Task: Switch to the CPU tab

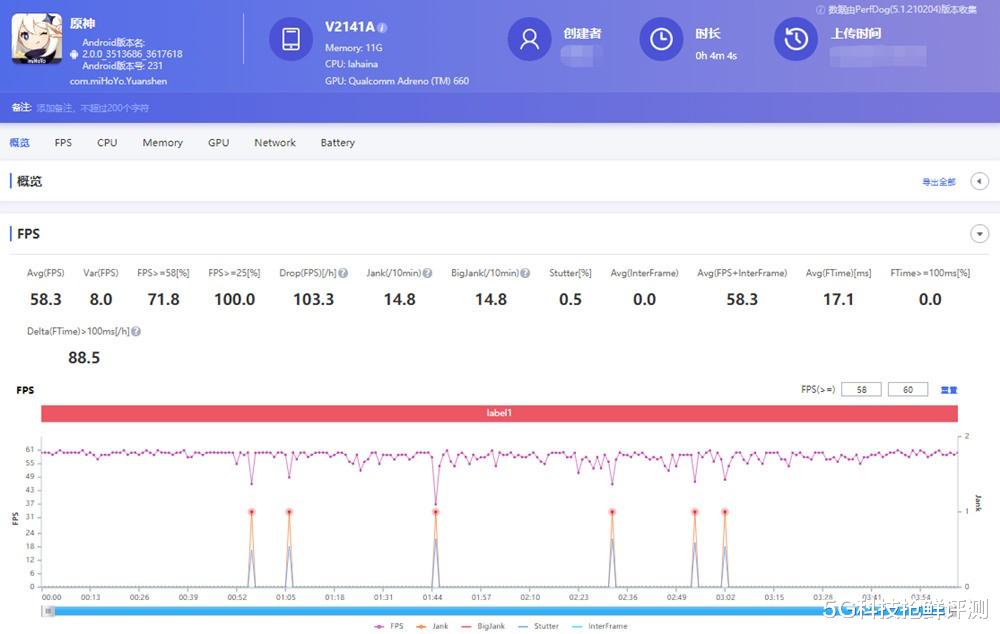Action: pos(106,142)
